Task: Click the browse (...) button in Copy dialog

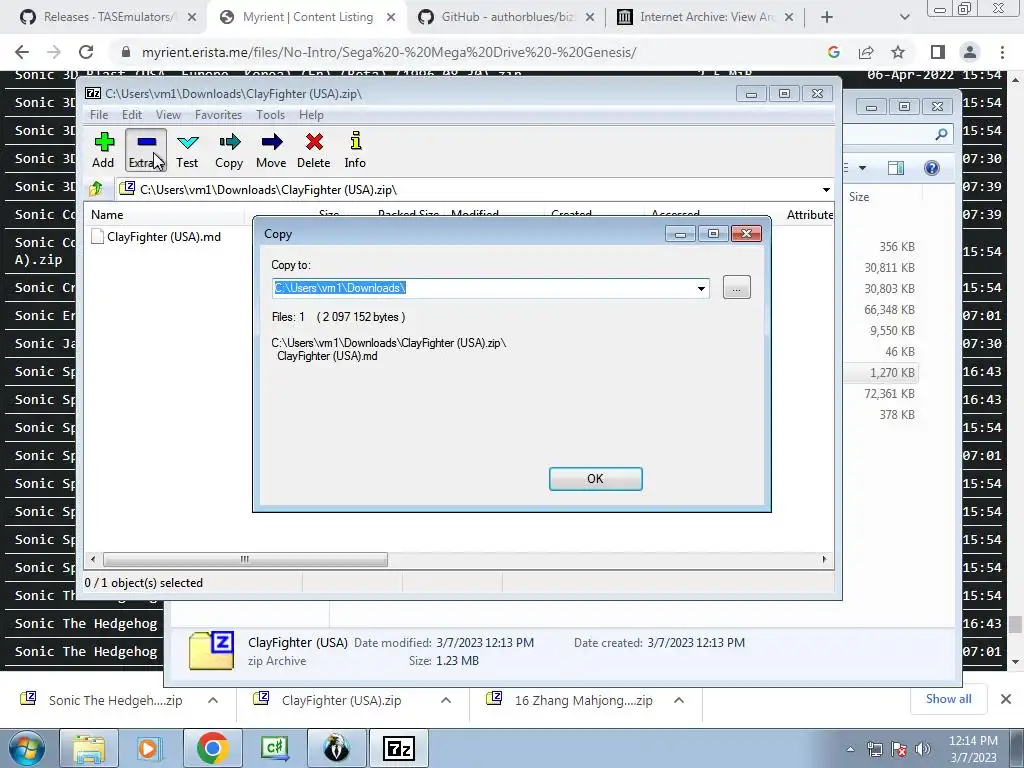Action: pyautogui.click(x=737, y=287)
